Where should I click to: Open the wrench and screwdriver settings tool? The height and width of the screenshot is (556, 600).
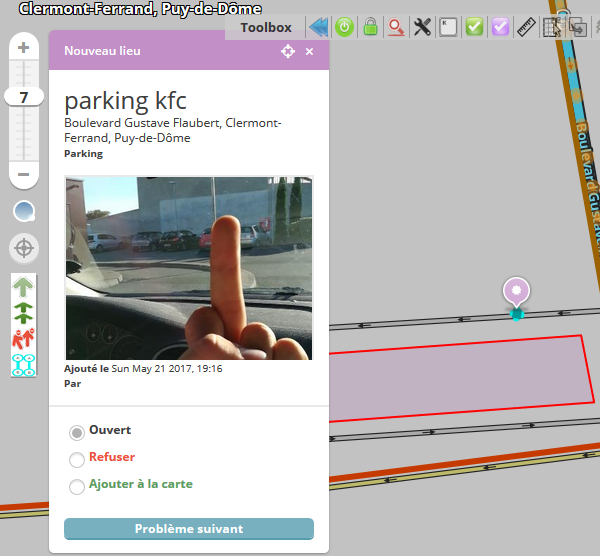click(422, 28)
